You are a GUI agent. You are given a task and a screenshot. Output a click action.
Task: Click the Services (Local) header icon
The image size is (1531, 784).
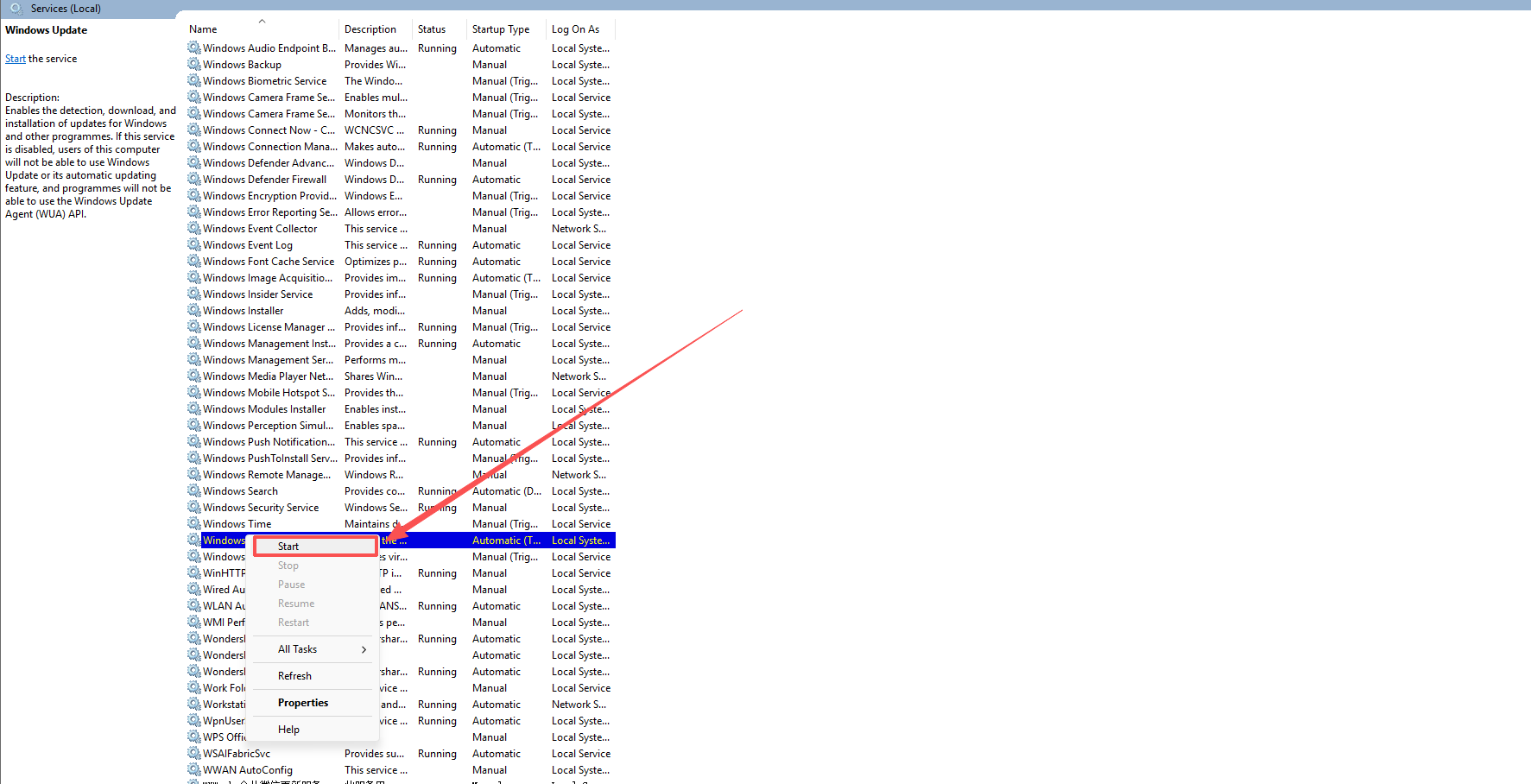[16, 9]
